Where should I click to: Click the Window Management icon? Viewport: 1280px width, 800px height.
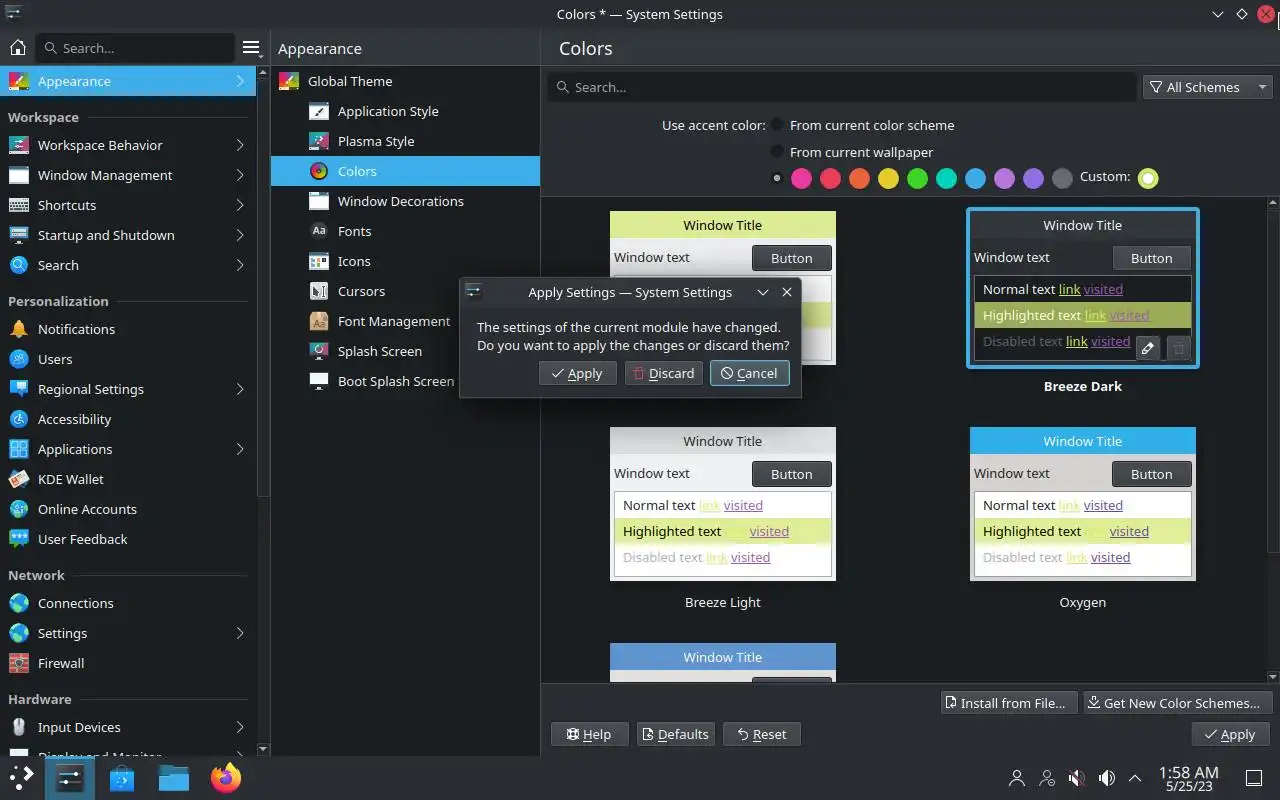(18, 175)
